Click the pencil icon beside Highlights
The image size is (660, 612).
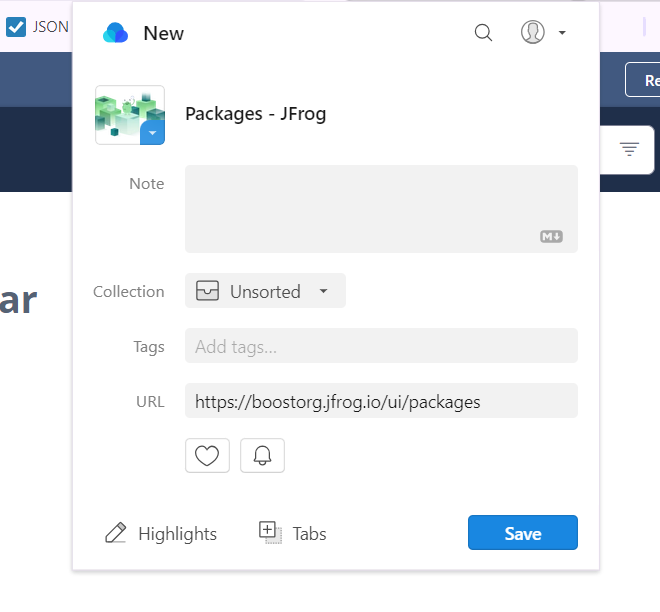pyautogui.click(x=115, y=533)
